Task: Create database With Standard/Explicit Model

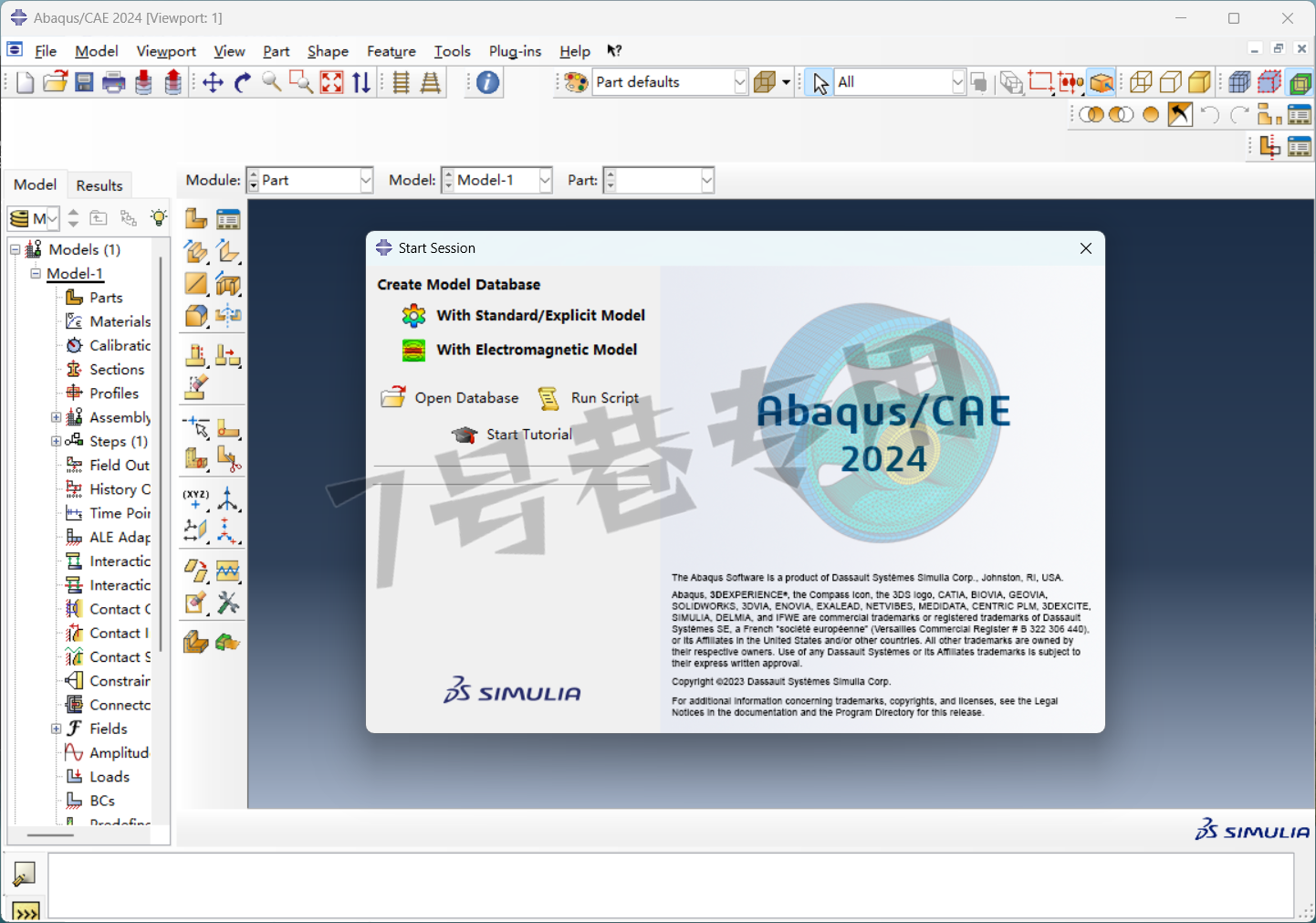Action: pyautogui.click(x=524, y=316)
